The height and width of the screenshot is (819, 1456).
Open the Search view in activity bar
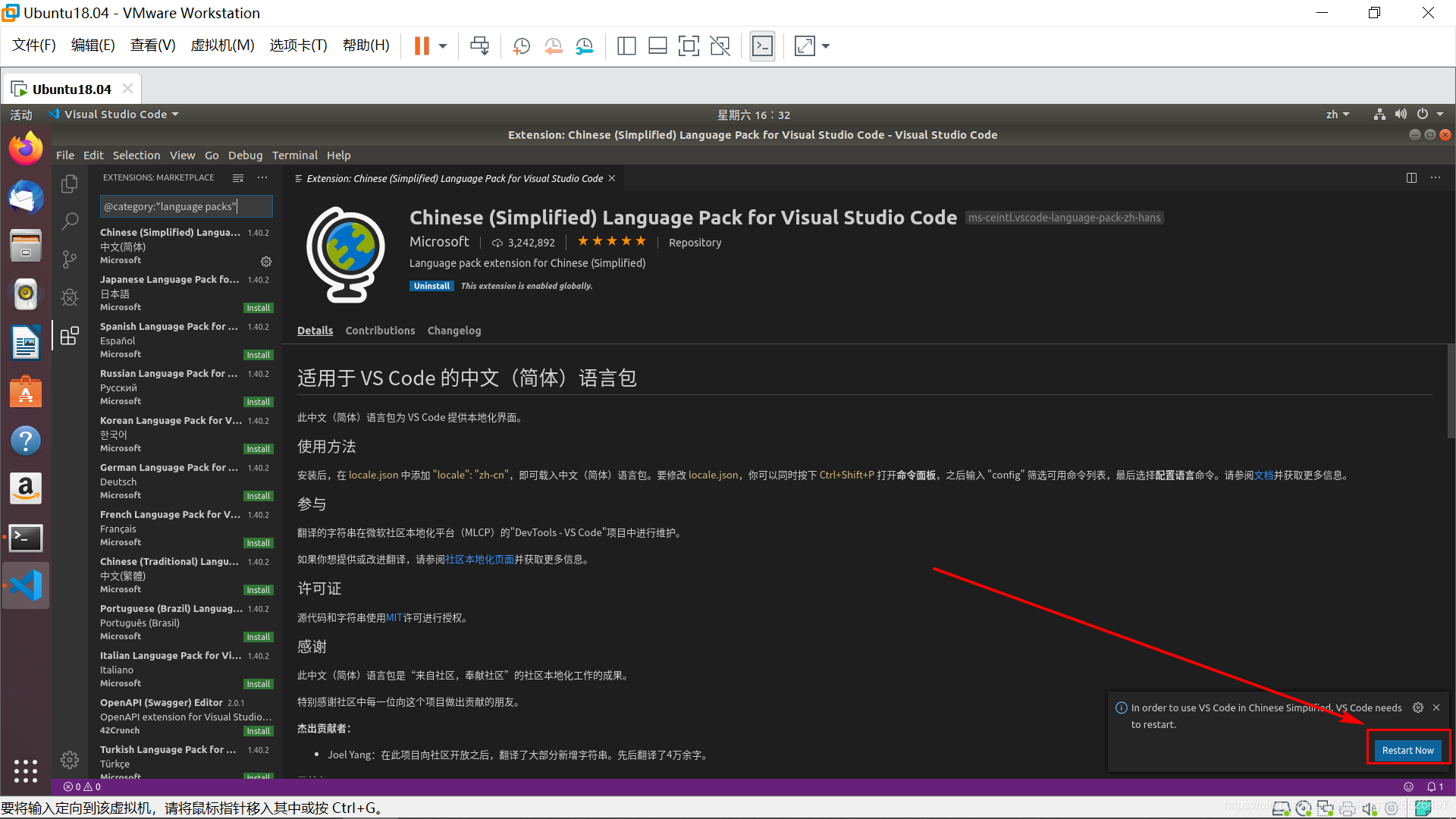pos(70,221)
